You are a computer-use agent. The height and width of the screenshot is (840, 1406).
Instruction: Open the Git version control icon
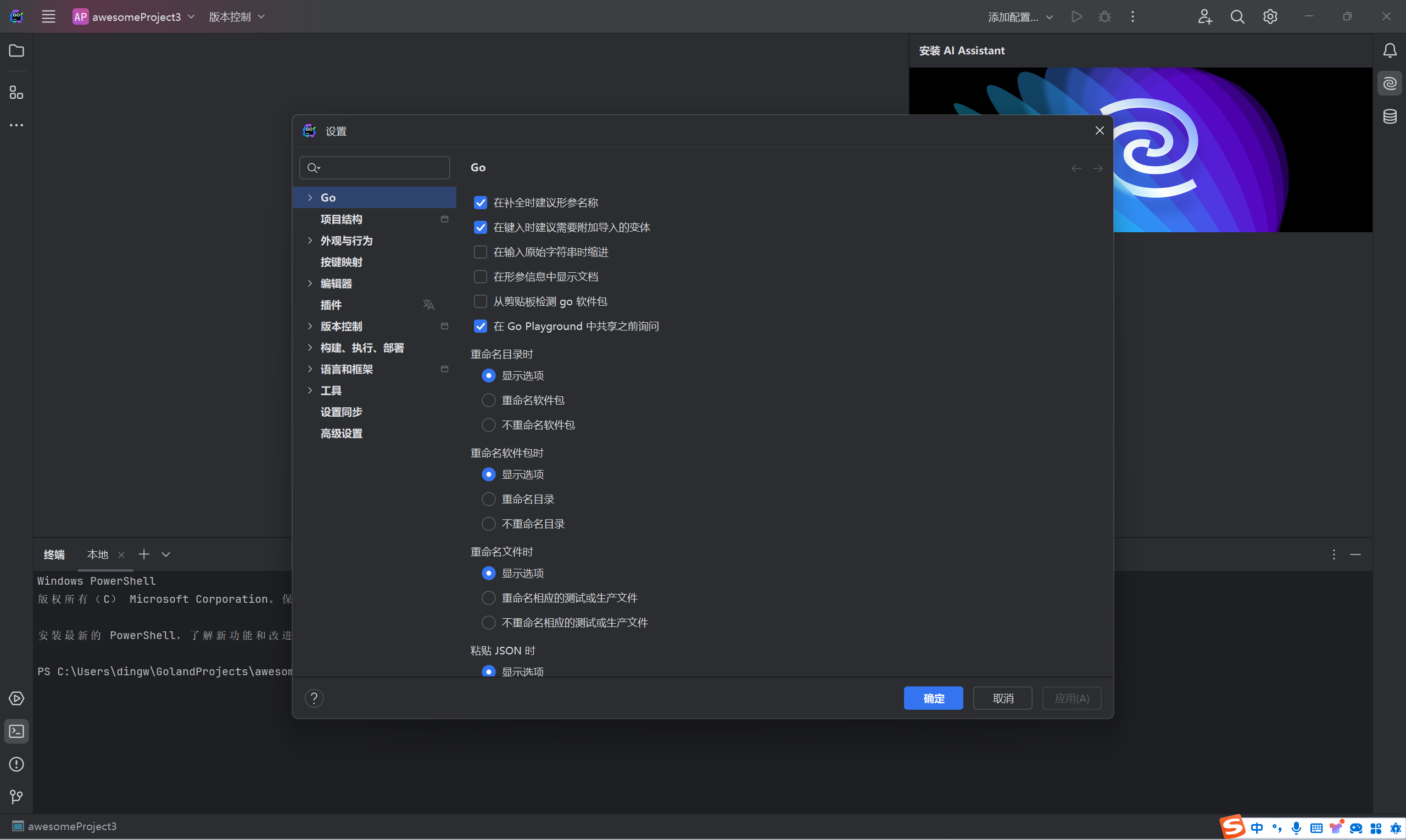tap(16, 797)
